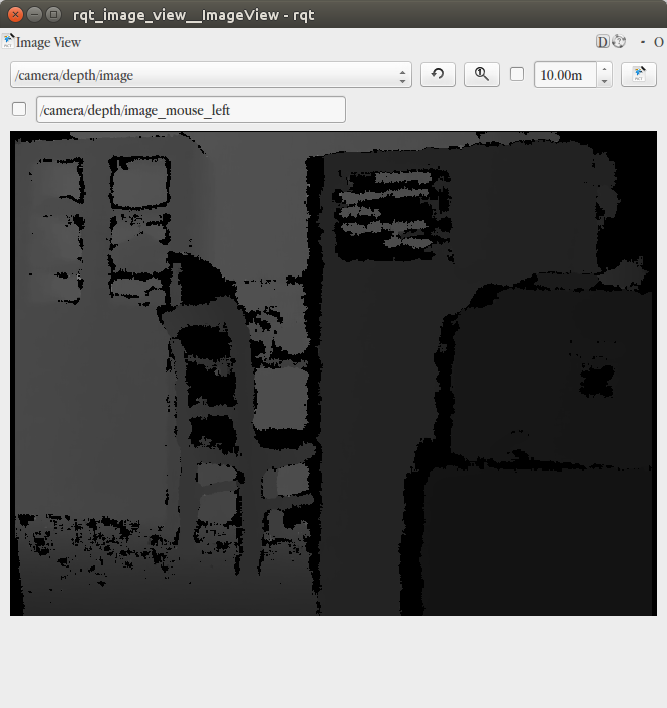
Task: Enable publishing mouse clicks checkbox
Action: (x=19, y=109)
